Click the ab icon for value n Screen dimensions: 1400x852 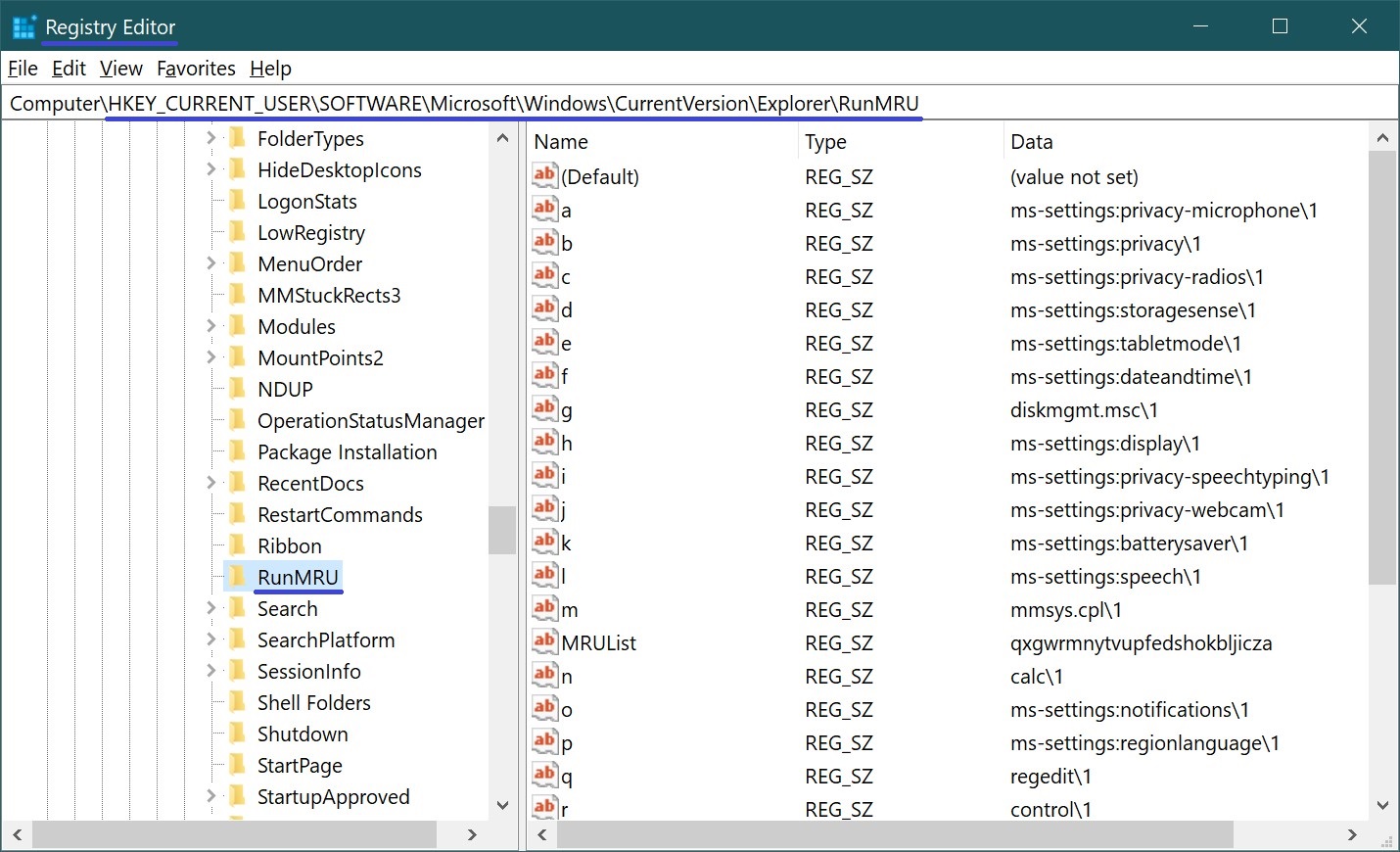tap(545, 675)
